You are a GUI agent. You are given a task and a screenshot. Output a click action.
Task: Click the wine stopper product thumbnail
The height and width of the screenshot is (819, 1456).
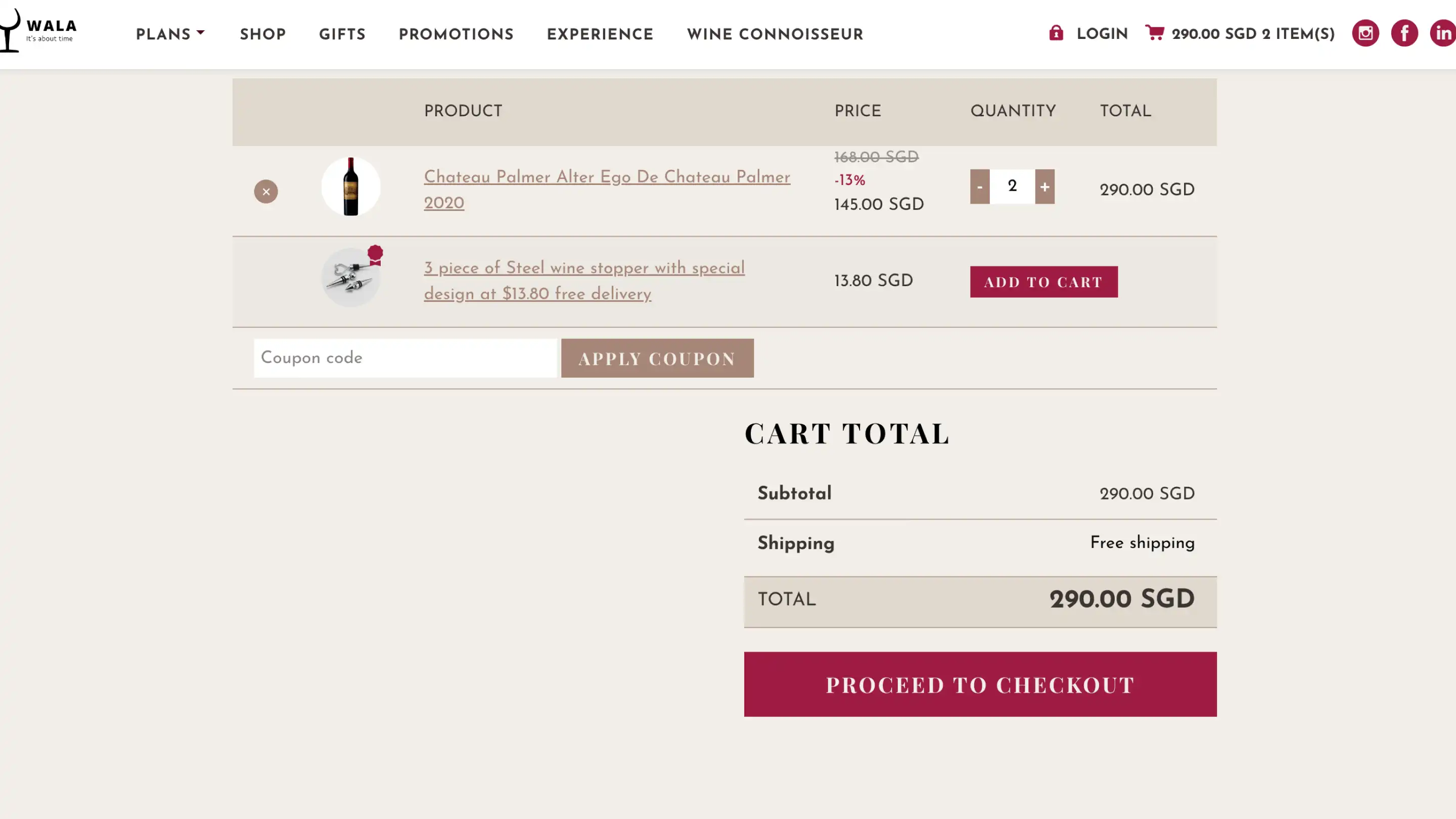pyautogui.click(x=350, y=277)
